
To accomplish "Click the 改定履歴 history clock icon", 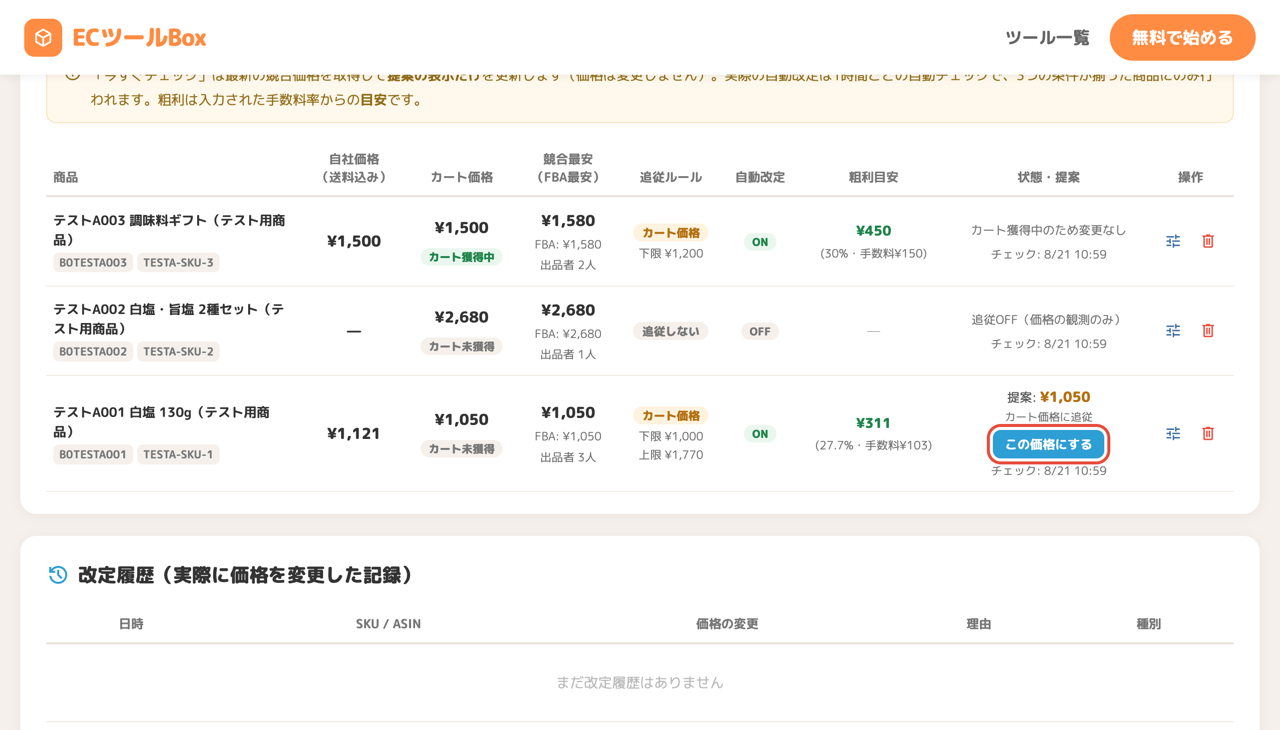I will click(x=58, y=575).
